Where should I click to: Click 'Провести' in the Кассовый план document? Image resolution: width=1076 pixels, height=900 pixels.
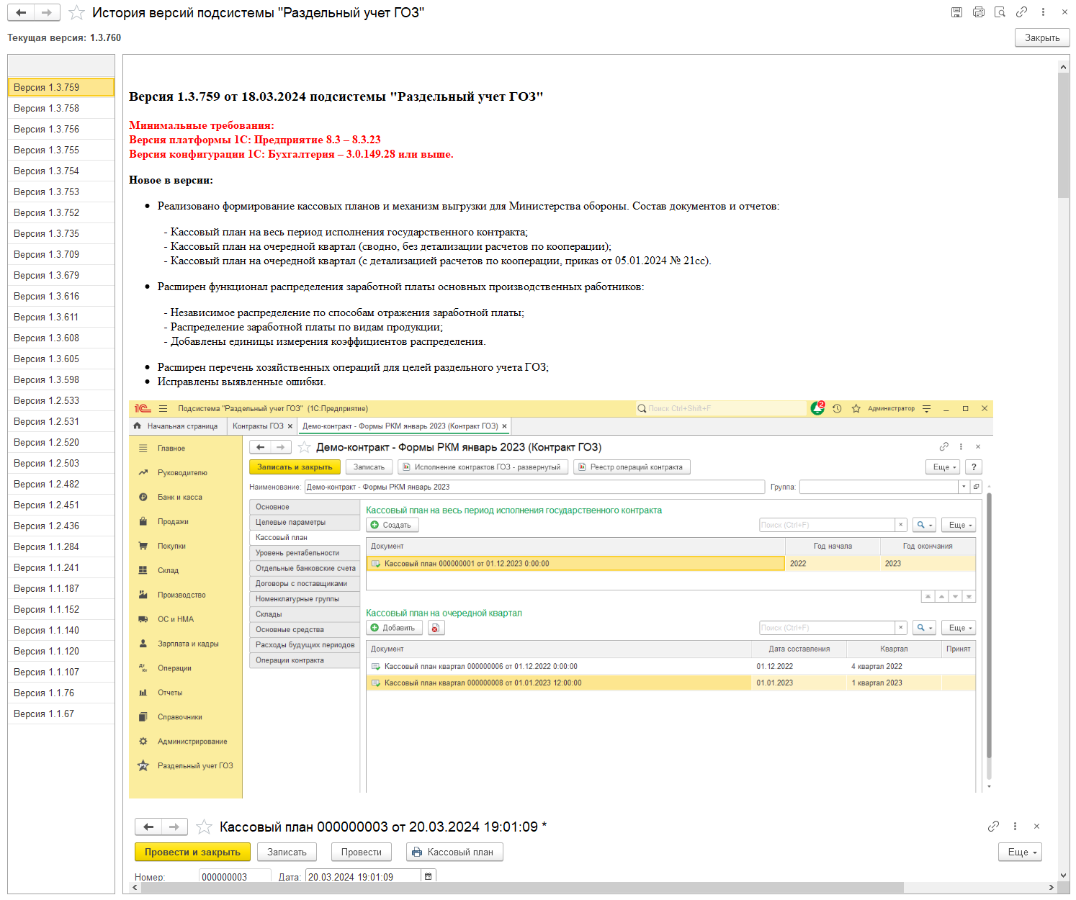click(361, 852)
